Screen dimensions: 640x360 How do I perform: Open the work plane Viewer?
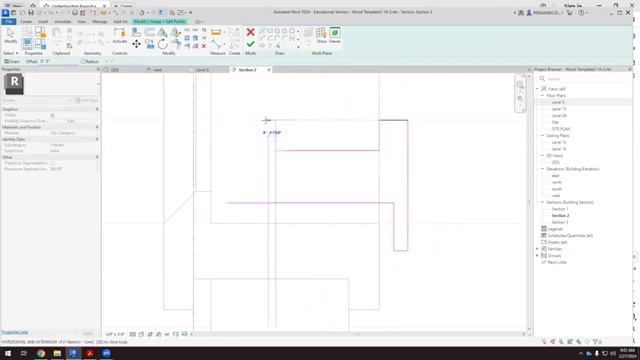click(335, 35)
